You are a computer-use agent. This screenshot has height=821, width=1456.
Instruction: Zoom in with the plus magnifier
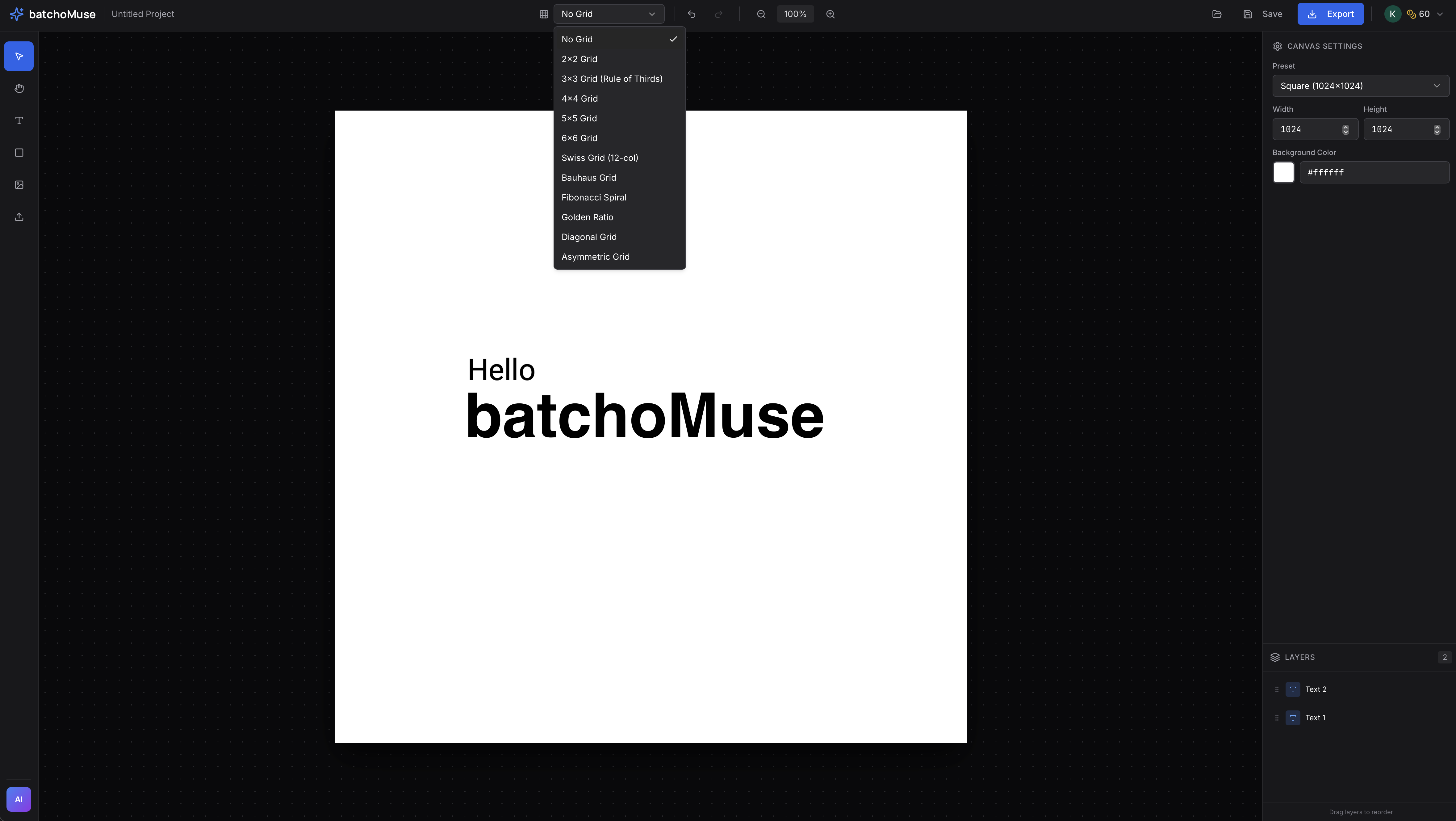[830, 14]
